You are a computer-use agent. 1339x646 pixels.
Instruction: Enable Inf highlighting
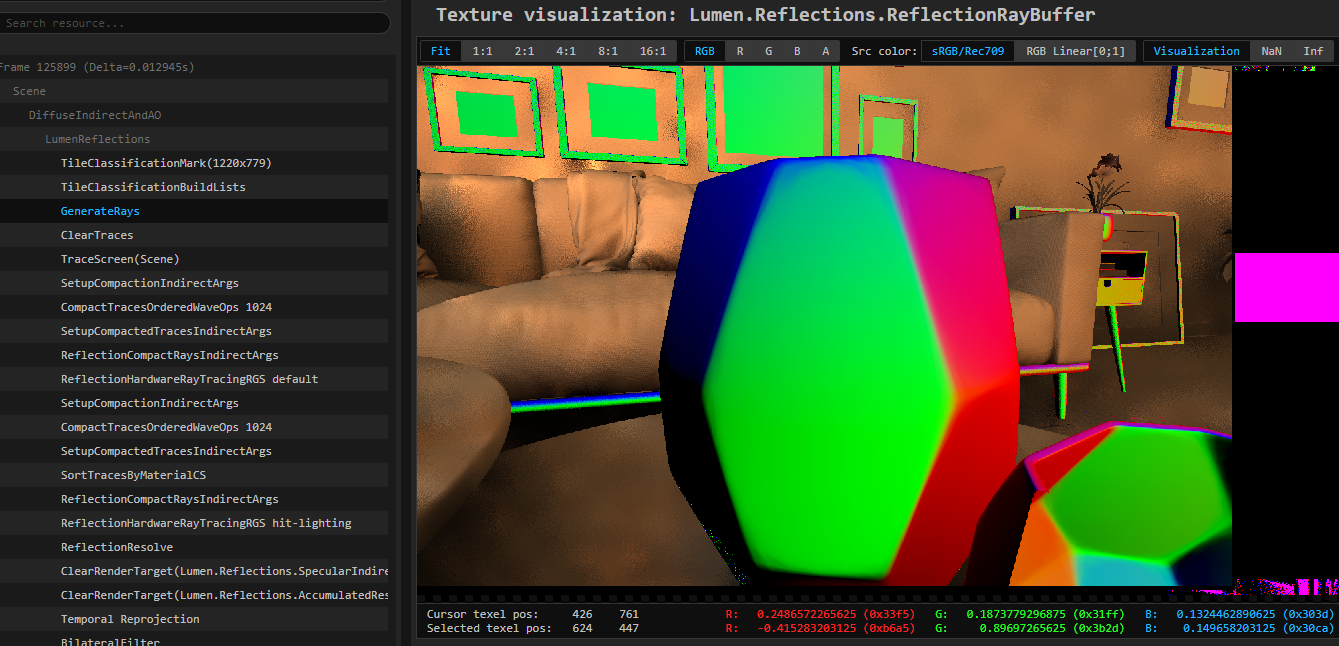tap(1312, 50)
